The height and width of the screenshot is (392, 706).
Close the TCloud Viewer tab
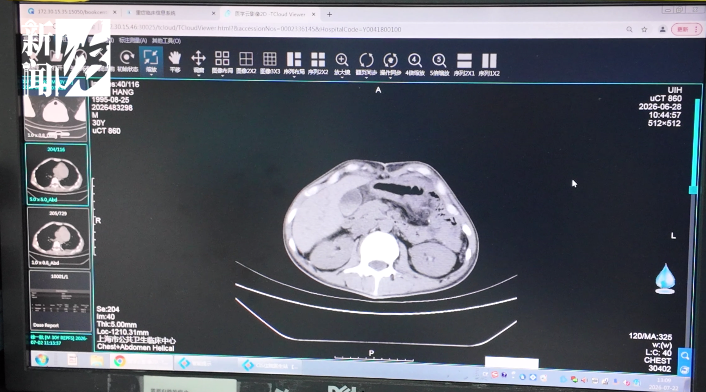314,14
